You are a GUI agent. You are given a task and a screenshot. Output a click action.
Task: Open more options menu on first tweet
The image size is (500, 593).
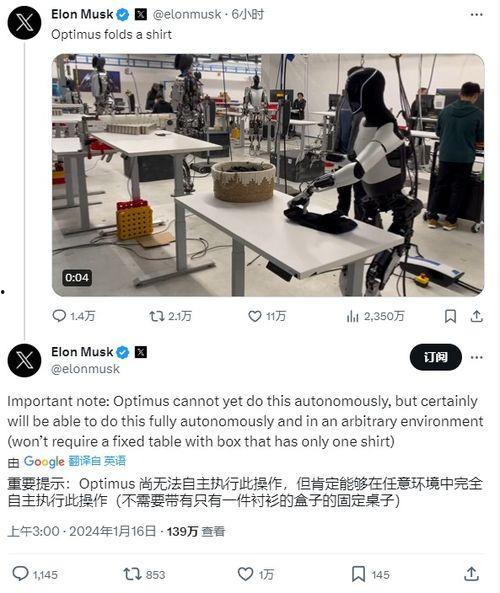pyautogui.click(x=477, y=15)
